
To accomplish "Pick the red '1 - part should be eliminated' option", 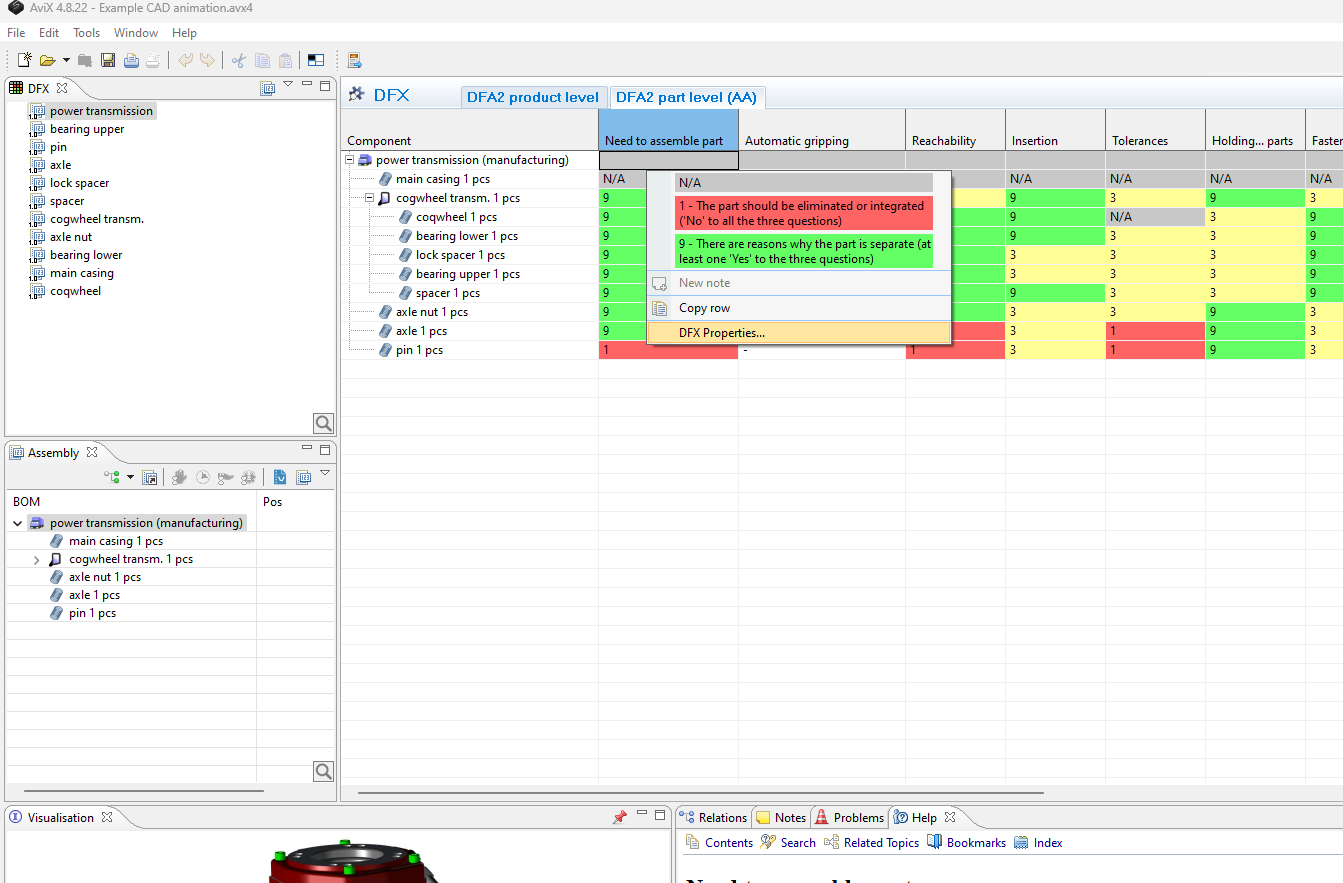I will click(803, 213).
